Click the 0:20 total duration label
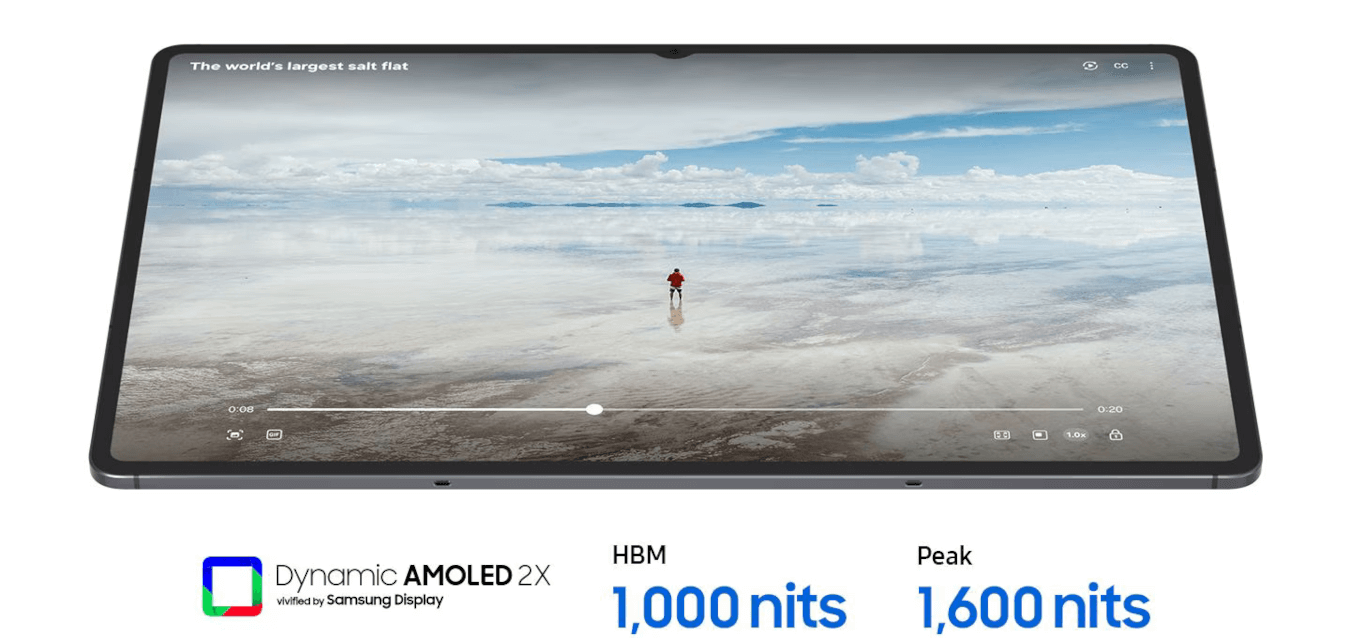The height and width of the screenshot is (638, 1350). click(1110, 409)
